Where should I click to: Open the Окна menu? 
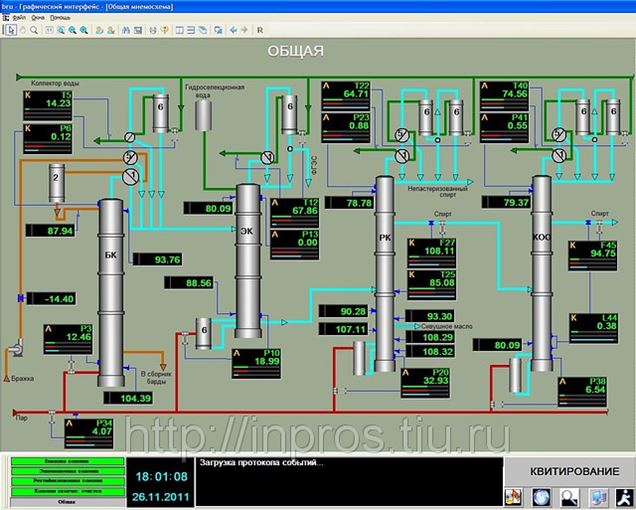[38, 18]
